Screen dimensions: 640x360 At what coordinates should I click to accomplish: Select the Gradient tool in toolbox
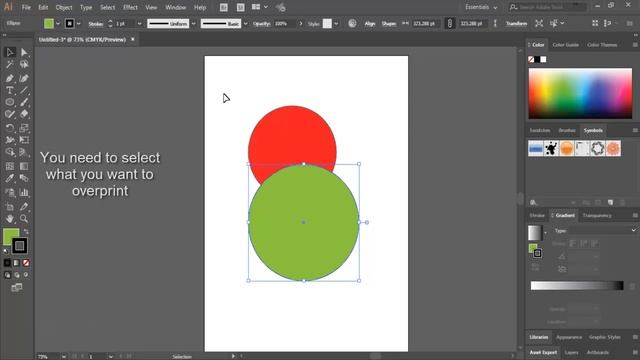coord(24,166)
